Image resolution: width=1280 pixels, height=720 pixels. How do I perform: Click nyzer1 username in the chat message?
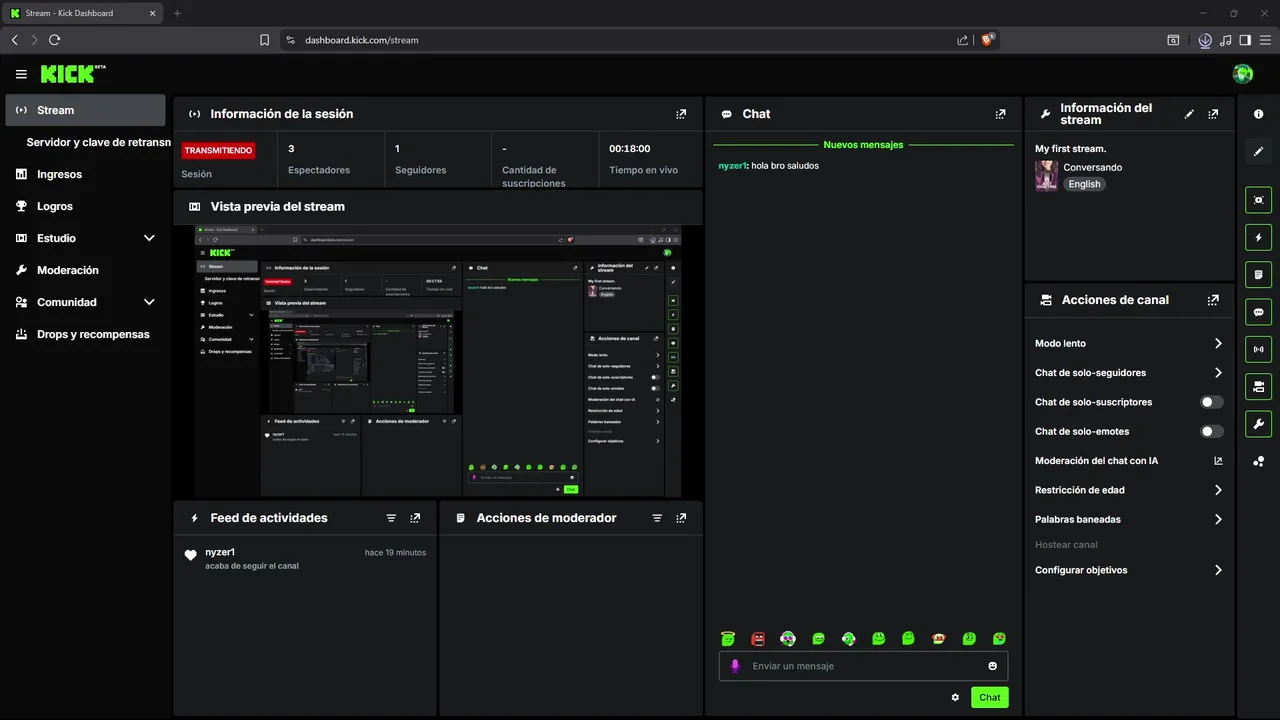732,166
